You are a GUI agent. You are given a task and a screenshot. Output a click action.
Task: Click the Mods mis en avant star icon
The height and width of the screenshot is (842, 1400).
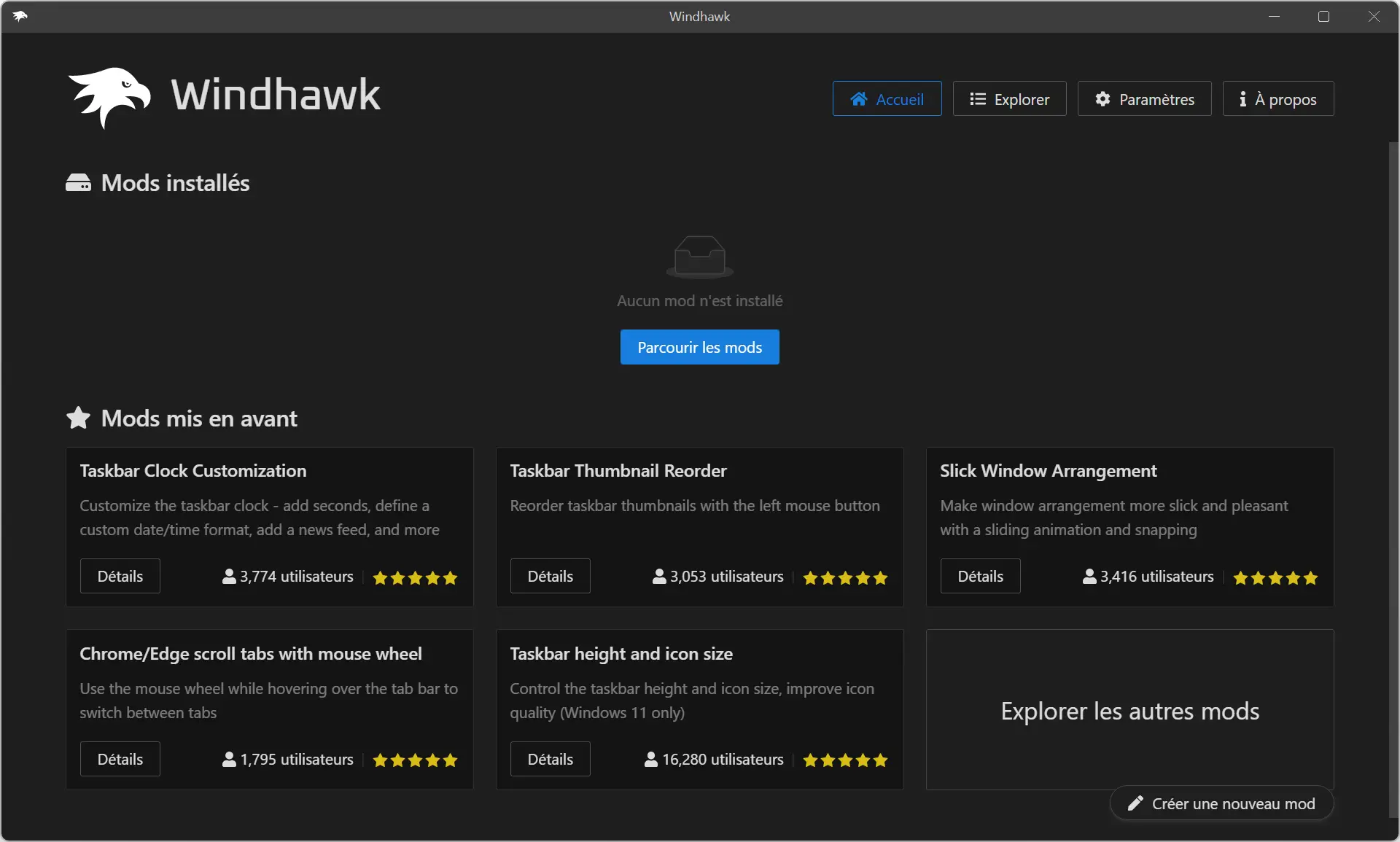click(x=78, y=418)
